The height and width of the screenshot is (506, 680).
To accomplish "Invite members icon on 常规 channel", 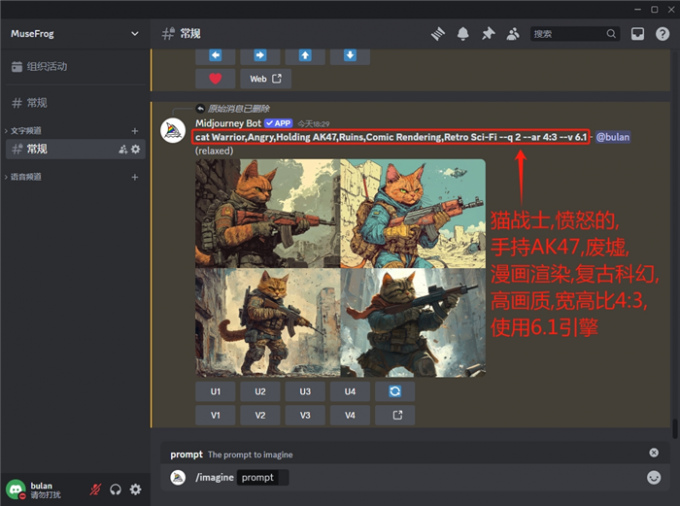I will click(123, 150).
